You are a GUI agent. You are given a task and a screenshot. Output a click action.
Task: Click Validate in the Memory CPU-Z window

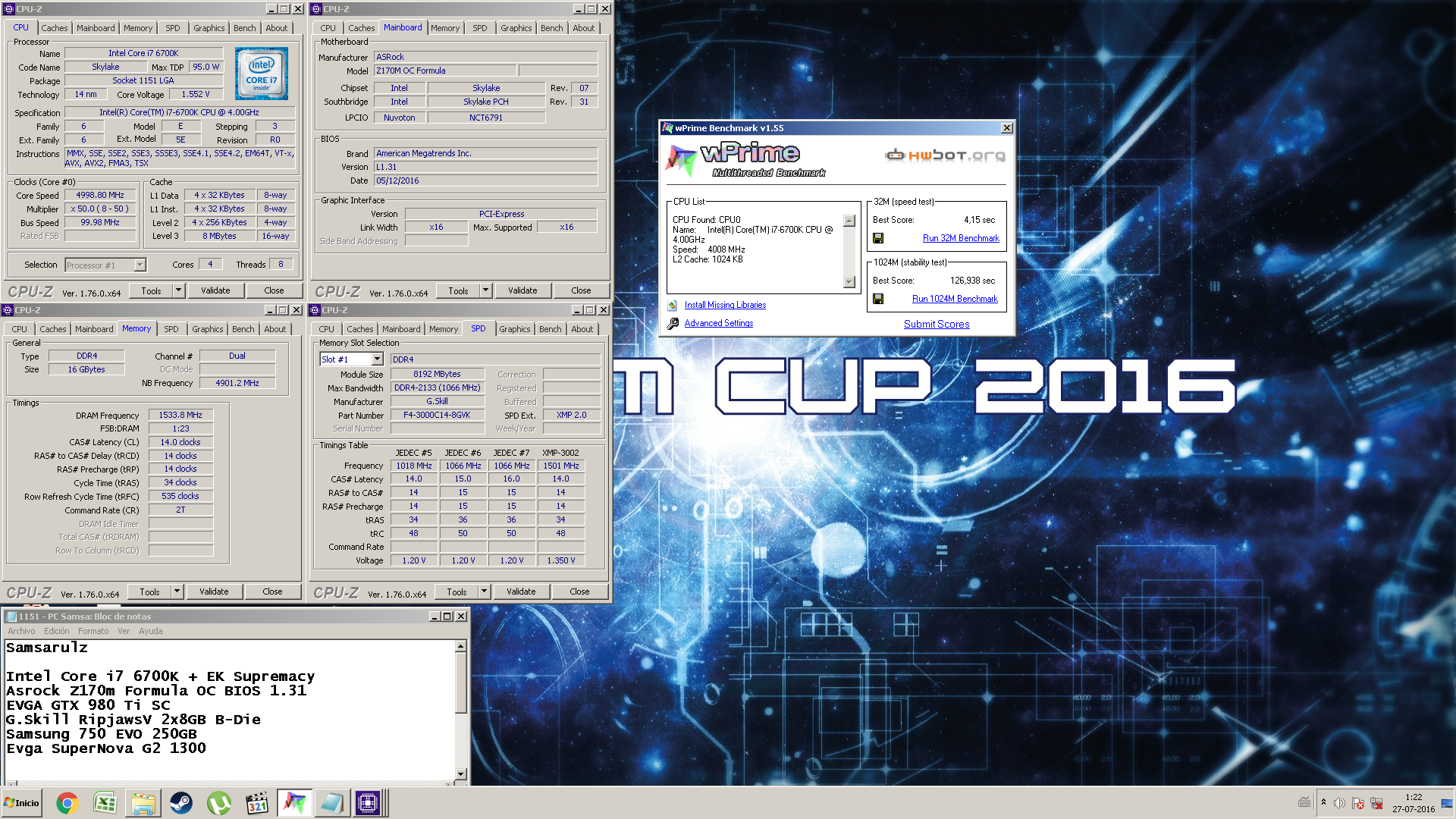(214, 591)
